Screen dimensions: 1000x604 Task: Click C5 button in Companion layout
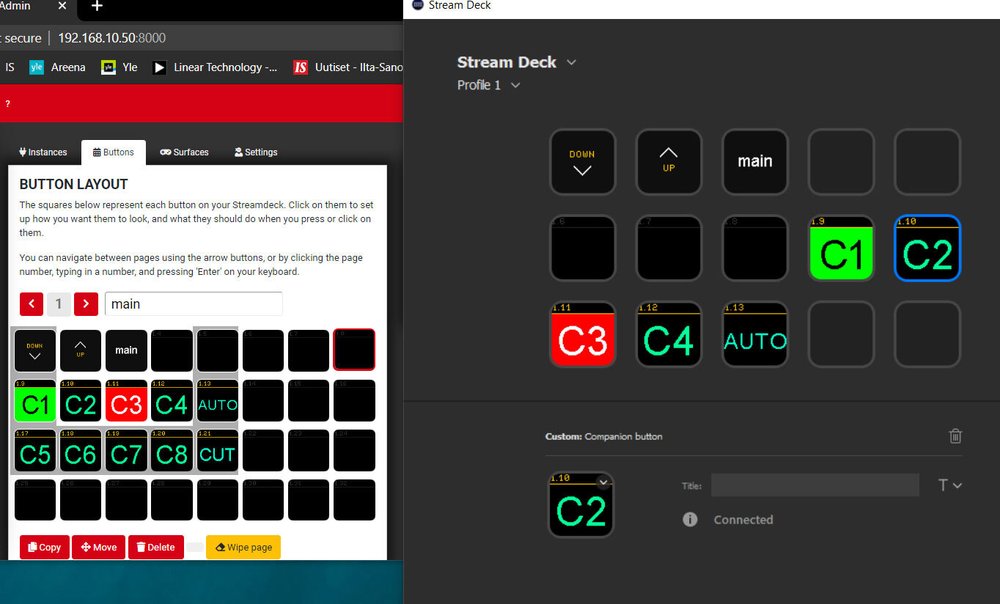coord(35,450)
